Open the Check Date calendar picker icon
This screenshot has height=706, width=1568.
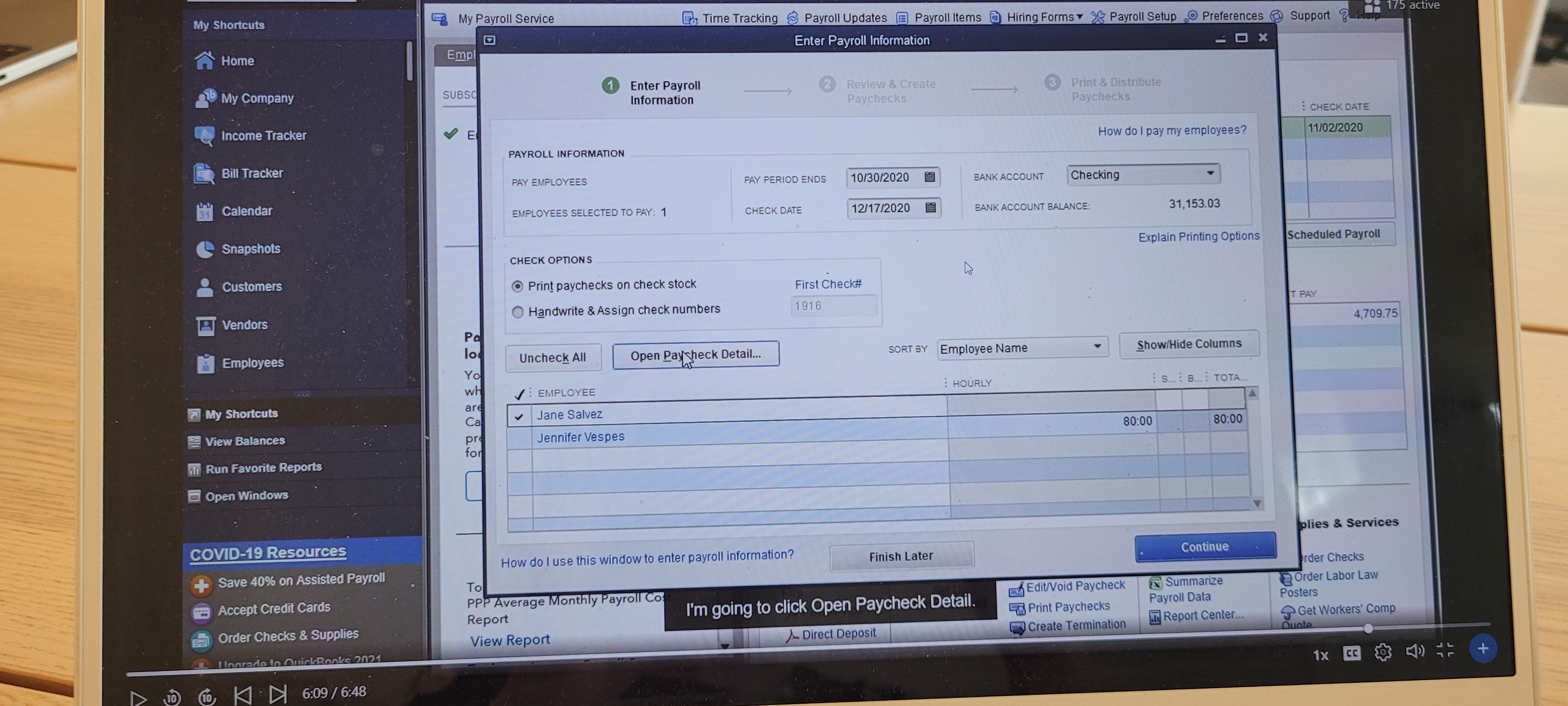[x=930, y=208]
